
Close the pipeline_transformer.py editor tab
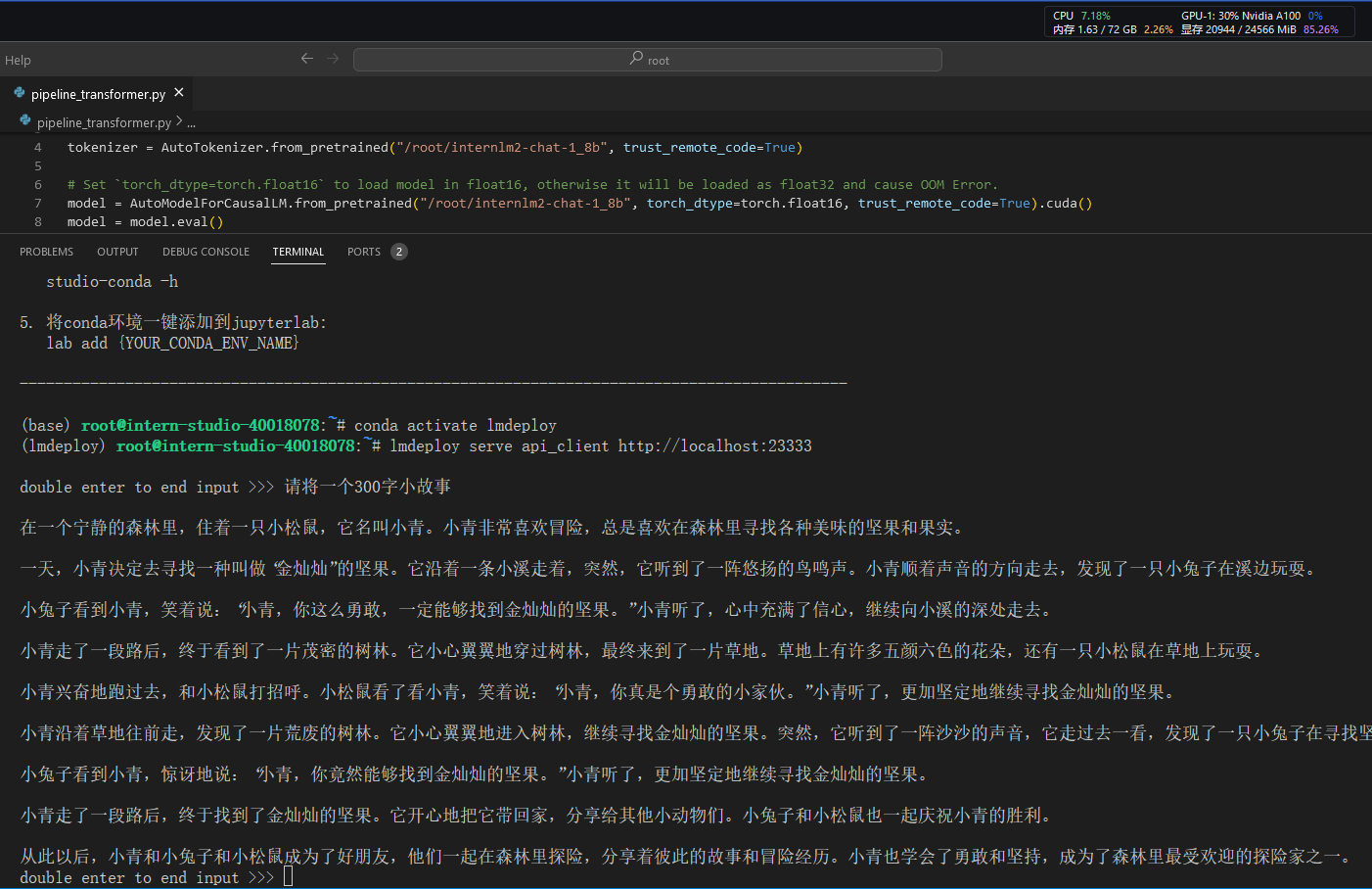[x=179, y=93]
